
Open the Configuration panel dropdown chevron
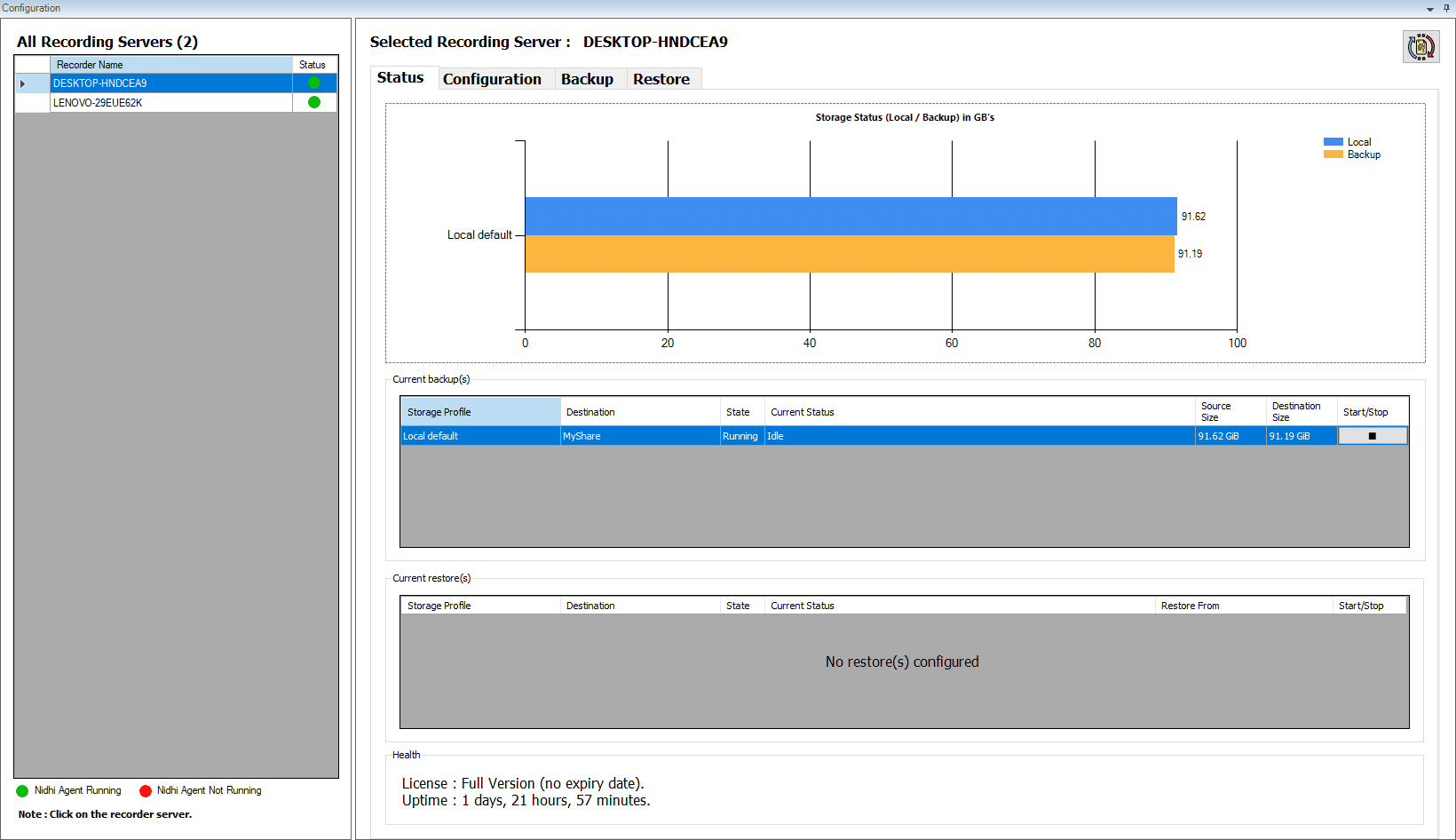pyautogui.click(x=1429, y=8)
